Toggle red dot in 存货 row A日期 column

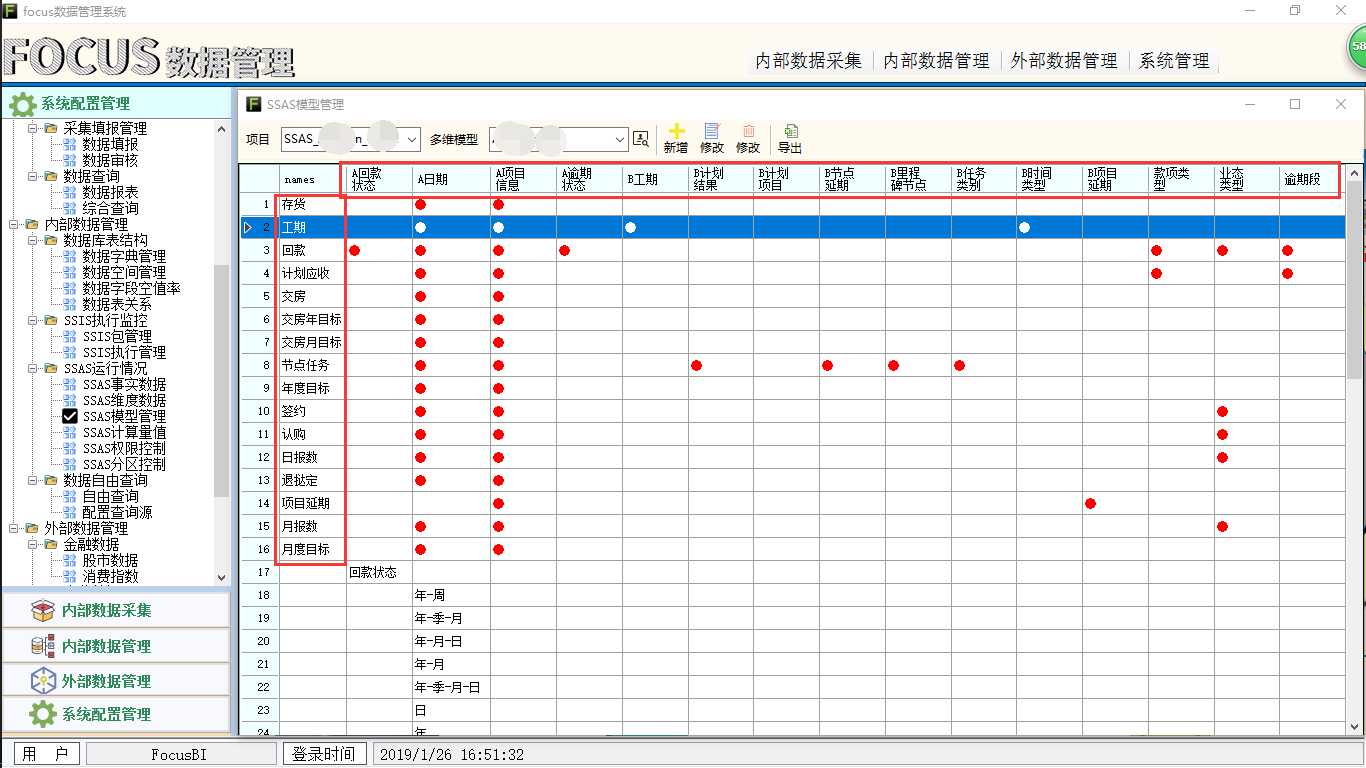(x=421, y=204)
